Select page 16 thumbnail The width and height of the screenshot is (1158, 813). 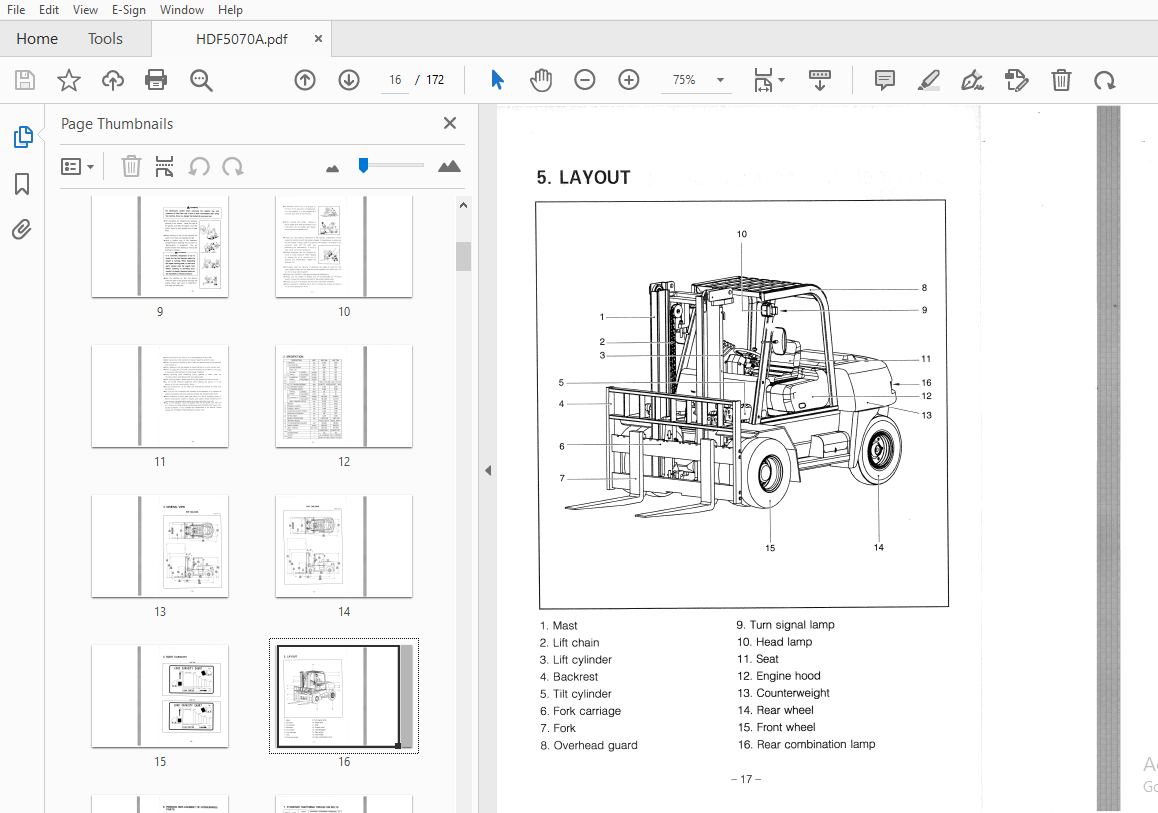tap(343, 696)
